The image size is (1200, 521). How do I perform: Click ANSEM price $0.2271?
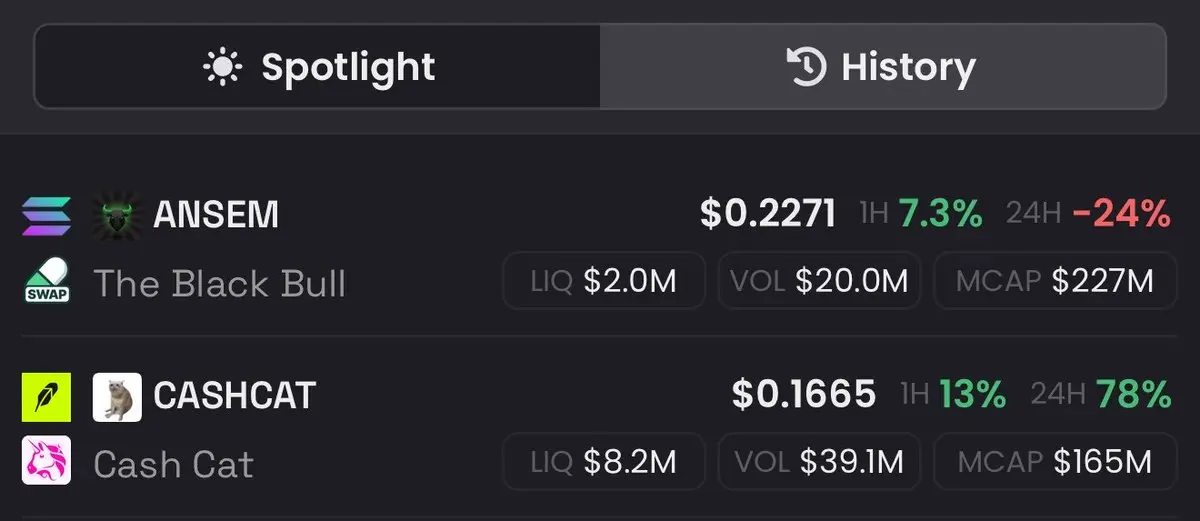[768, 214]
